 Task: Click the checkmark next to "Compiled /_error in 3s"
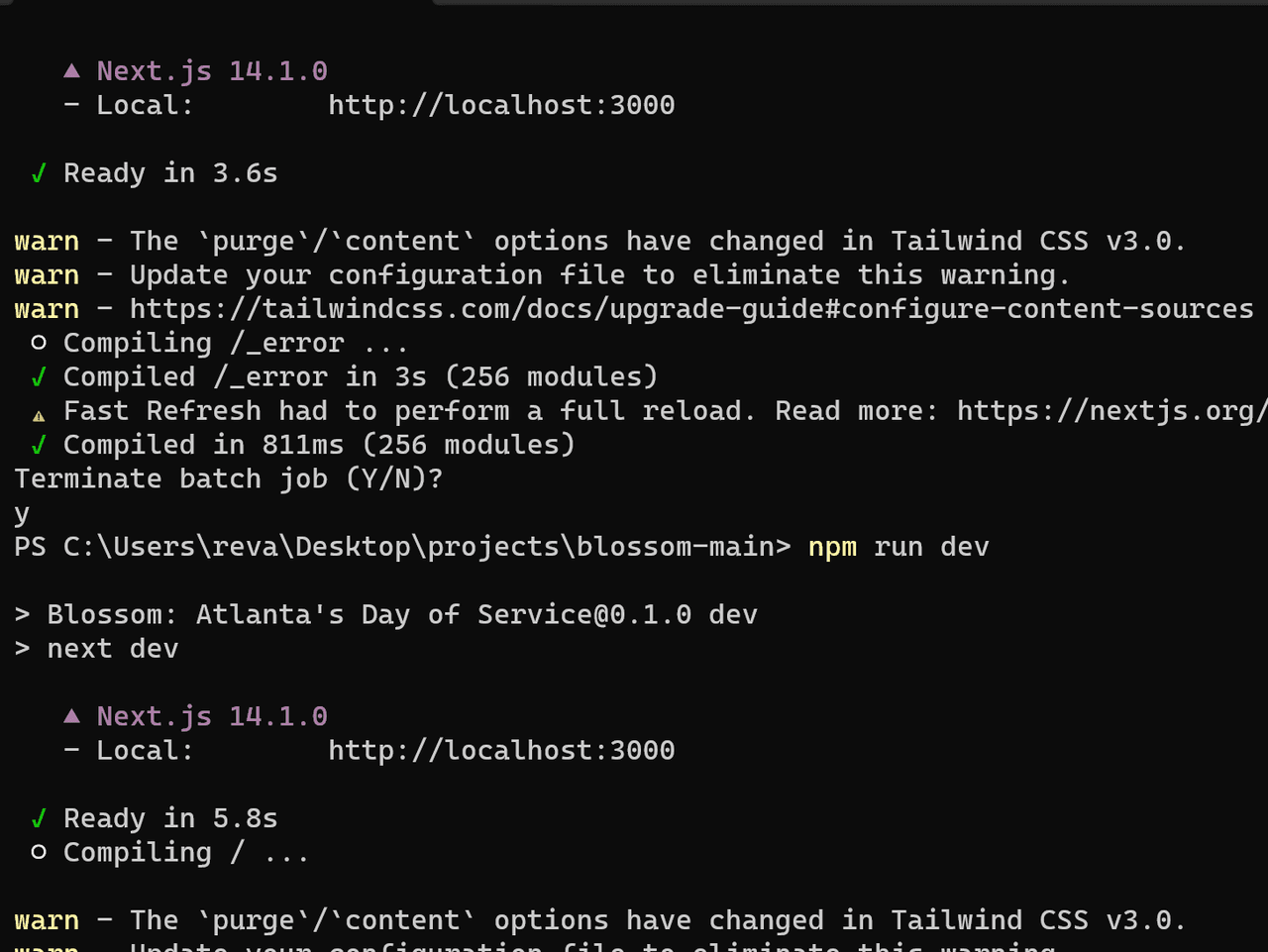click(x=39, y=377)
